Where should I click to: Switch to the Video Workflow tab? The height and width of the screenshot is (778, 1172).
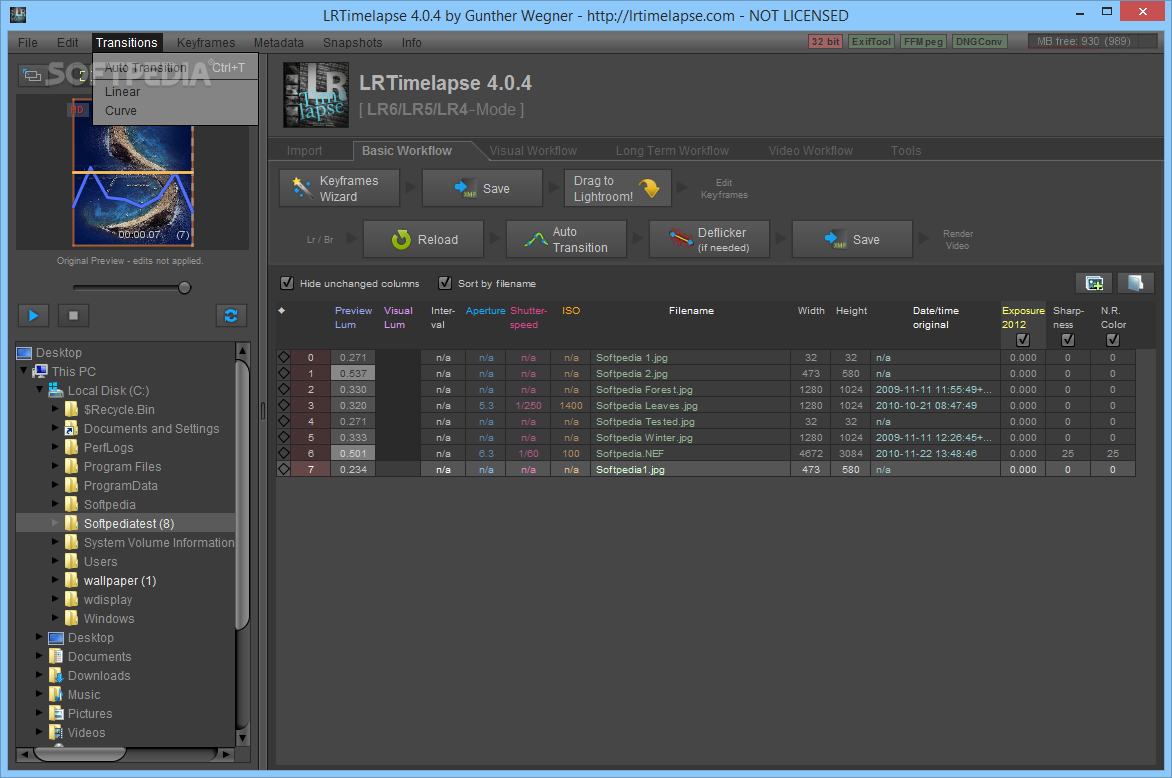(810, 150)
